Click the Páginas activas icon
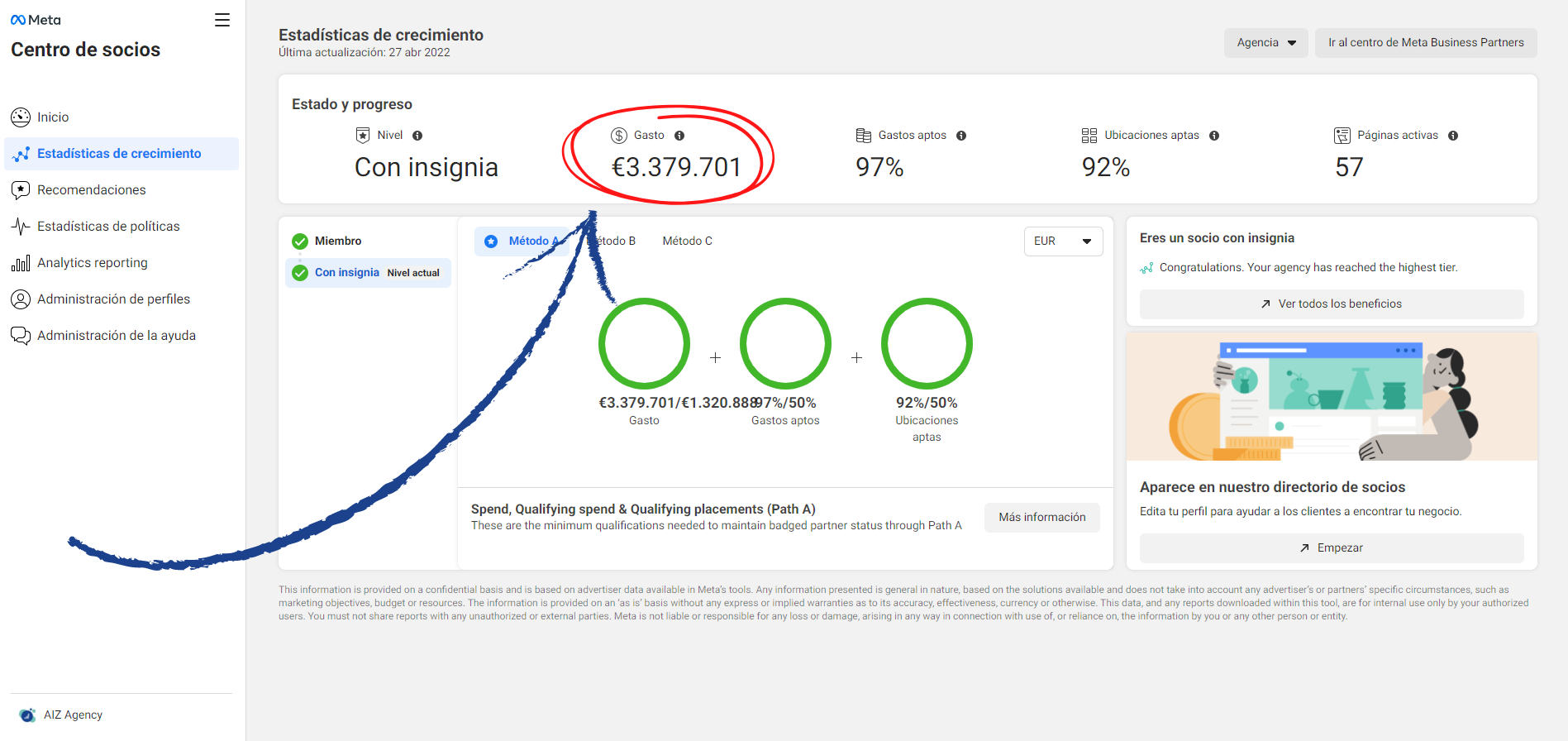This screenshot has width=1568, height=741. pyautogui.click(x=1342, y=136)
